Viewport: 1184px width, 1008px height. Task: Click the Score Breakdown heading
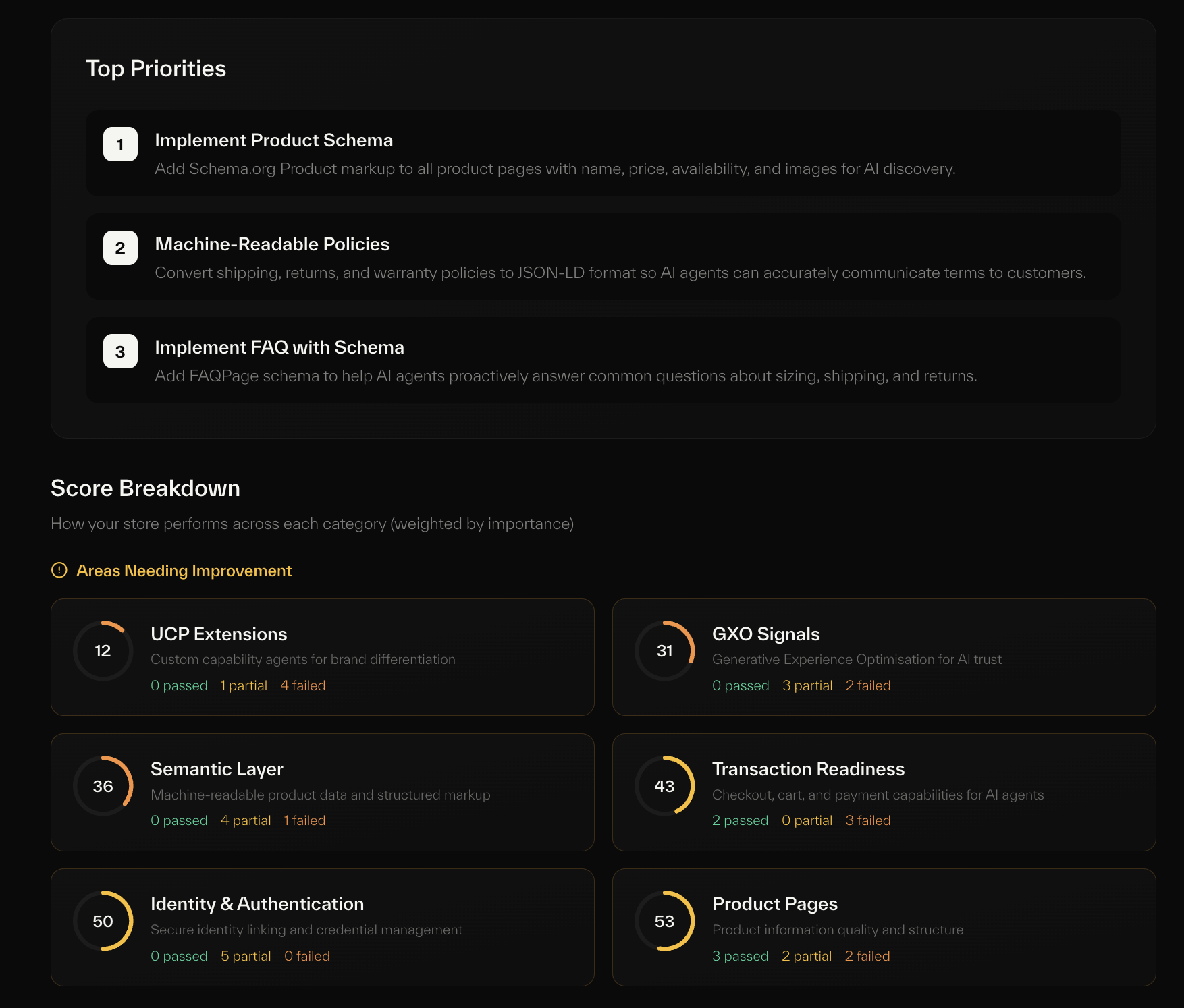pos(145,488)
